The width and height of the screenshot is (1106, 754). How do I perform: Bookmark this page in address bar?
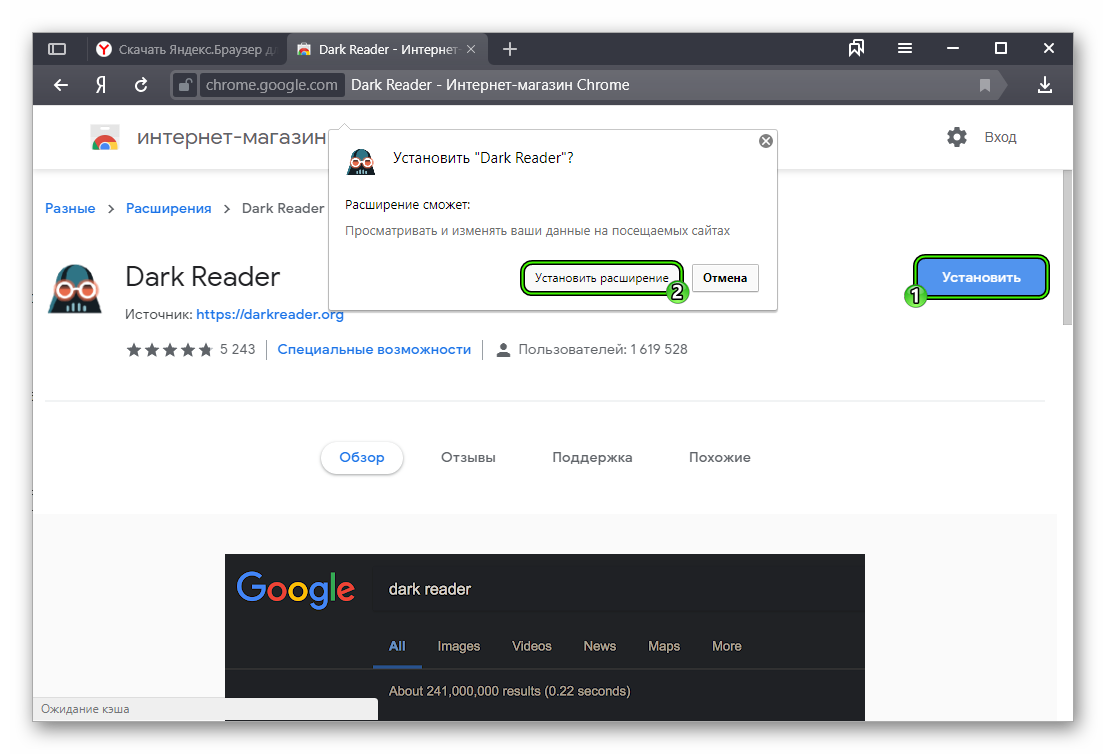pos(985,85)
